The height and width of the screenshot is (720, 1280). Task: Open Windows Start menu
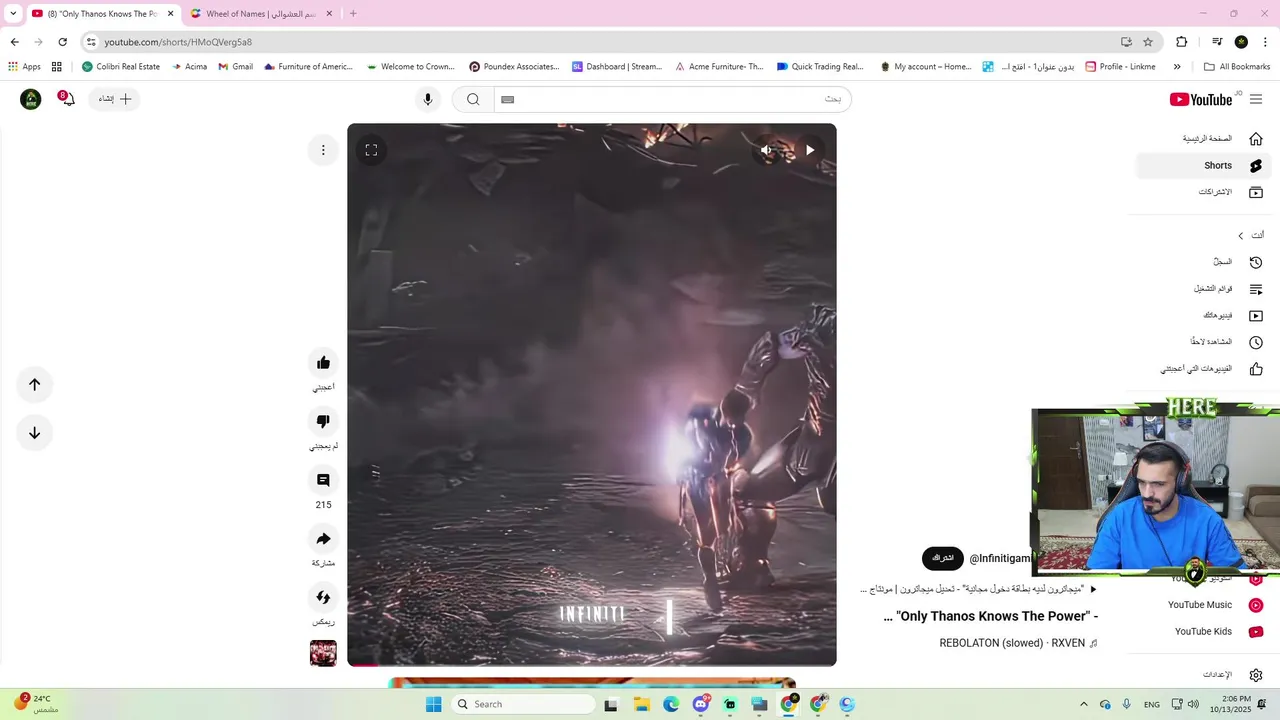coord(433,704)
